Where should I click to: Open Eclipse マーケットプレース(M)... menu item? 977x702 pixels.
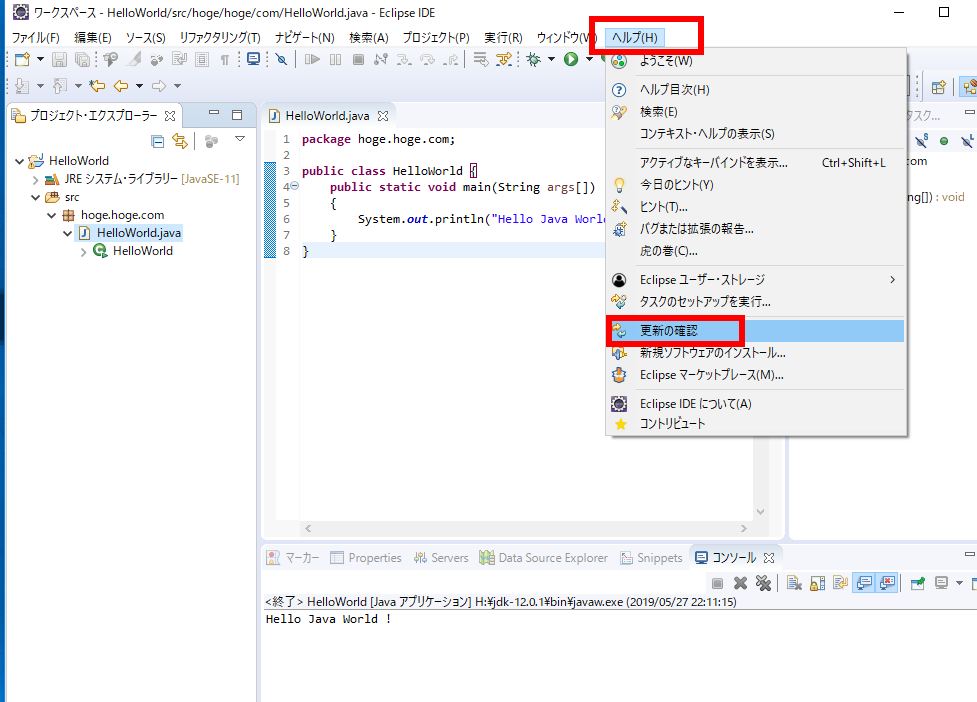(x=755, y=375)
